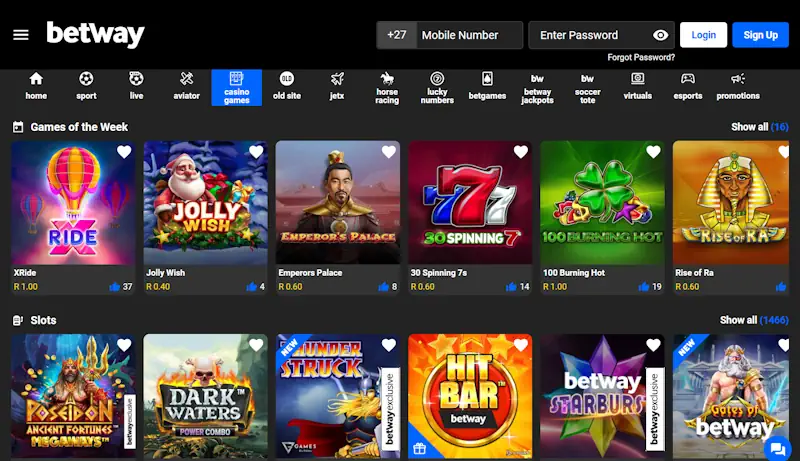Open betgames section

point(487,87)
